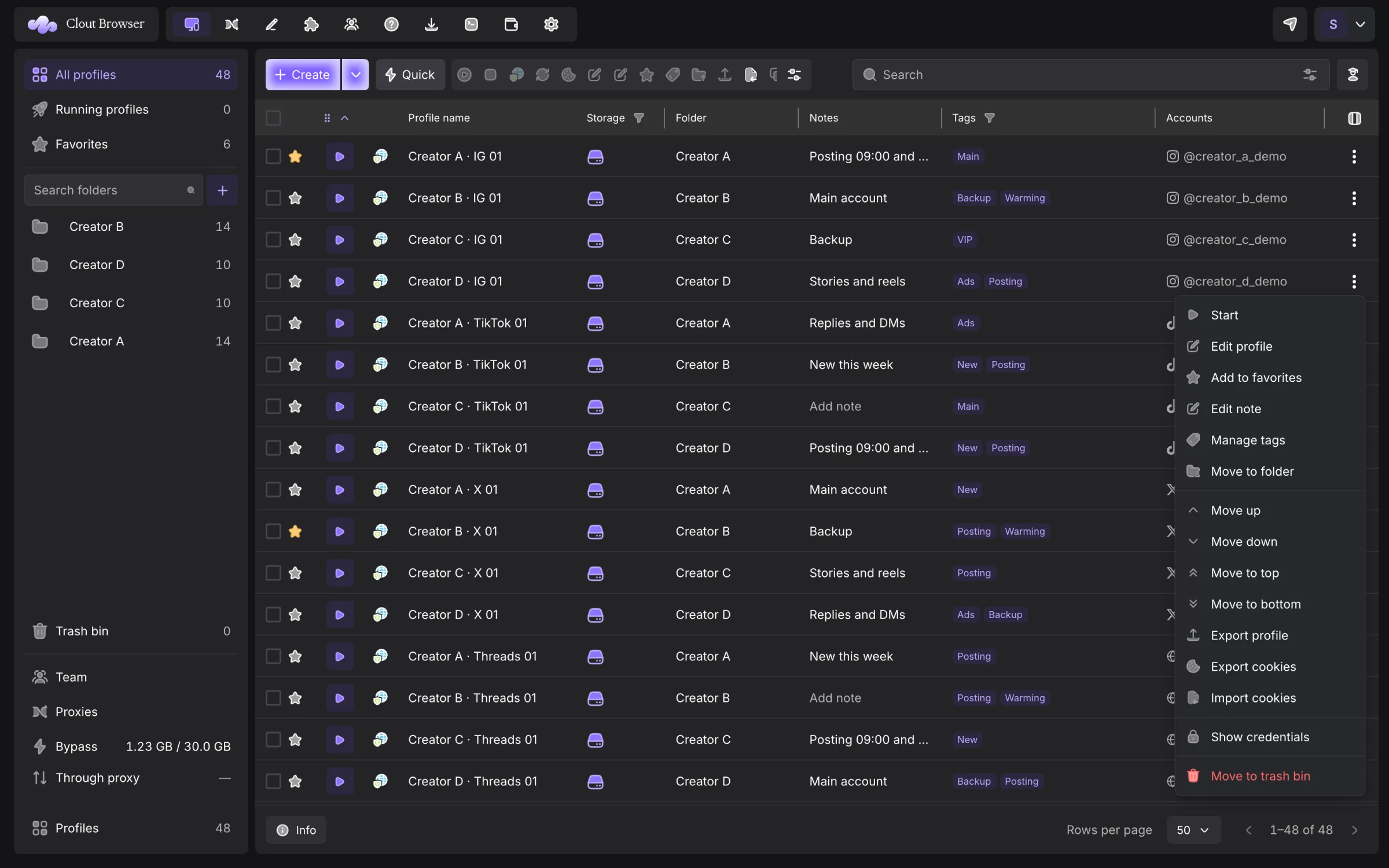Open the Proxies shuffle icon in top bar
The width and height of the screenshot is (1389, 868).
tap(231, 24)
